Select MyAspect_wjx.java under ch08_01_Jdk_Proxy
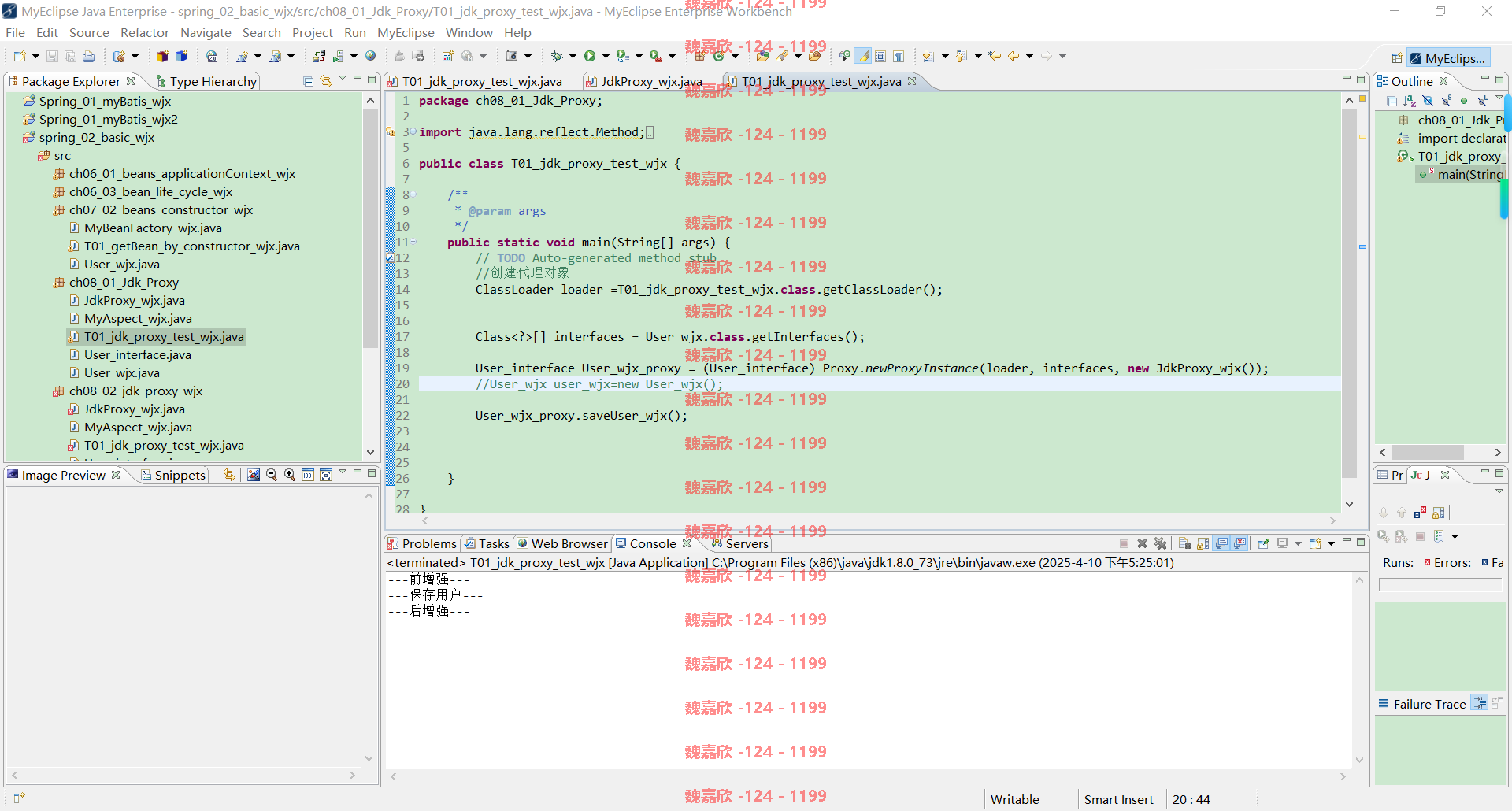Image resolution: width=1512 pixels, height=811 pixels. point(138,318)
